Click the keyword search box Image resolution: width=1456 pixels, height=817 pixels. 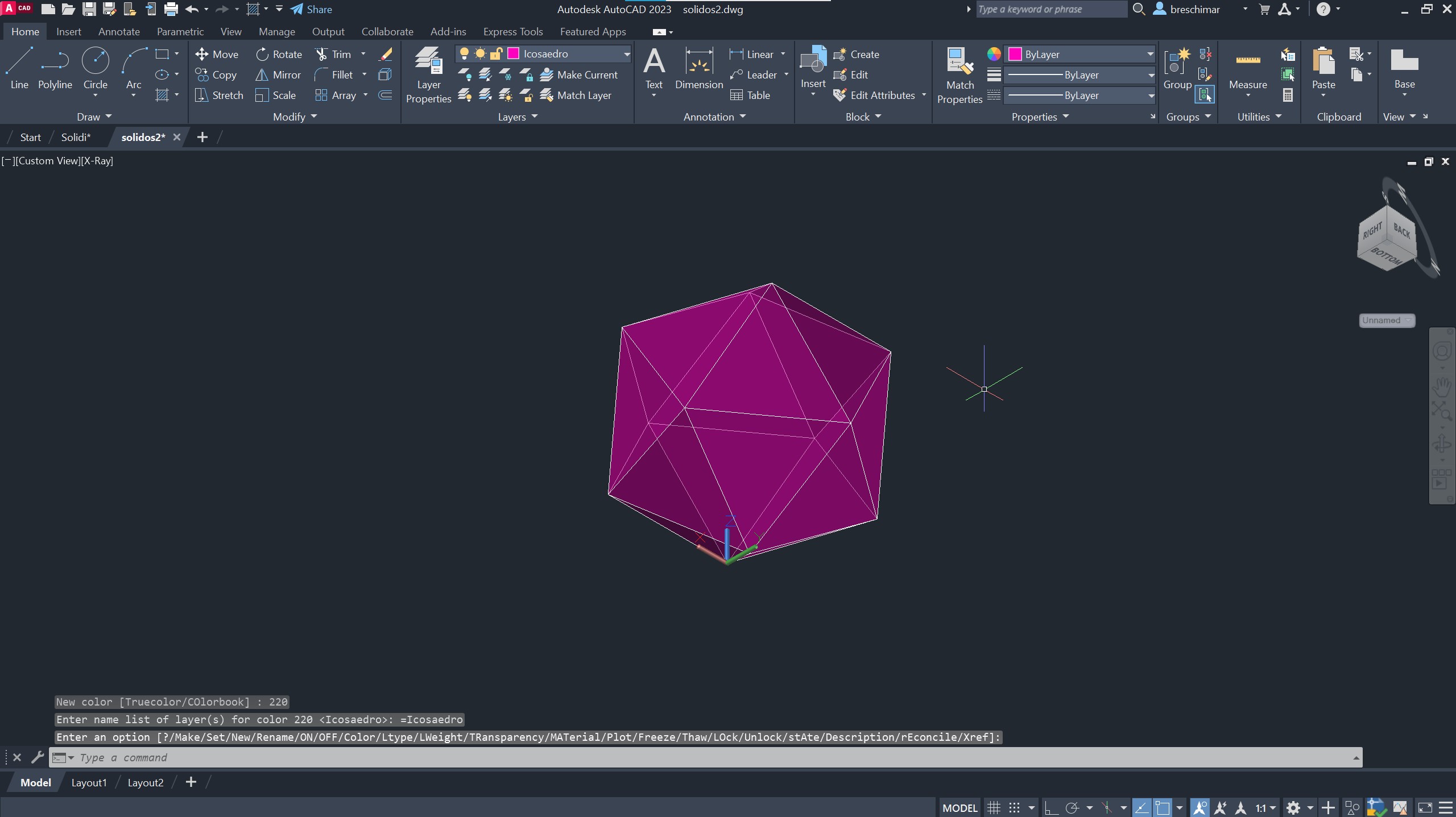point(1051,9)
